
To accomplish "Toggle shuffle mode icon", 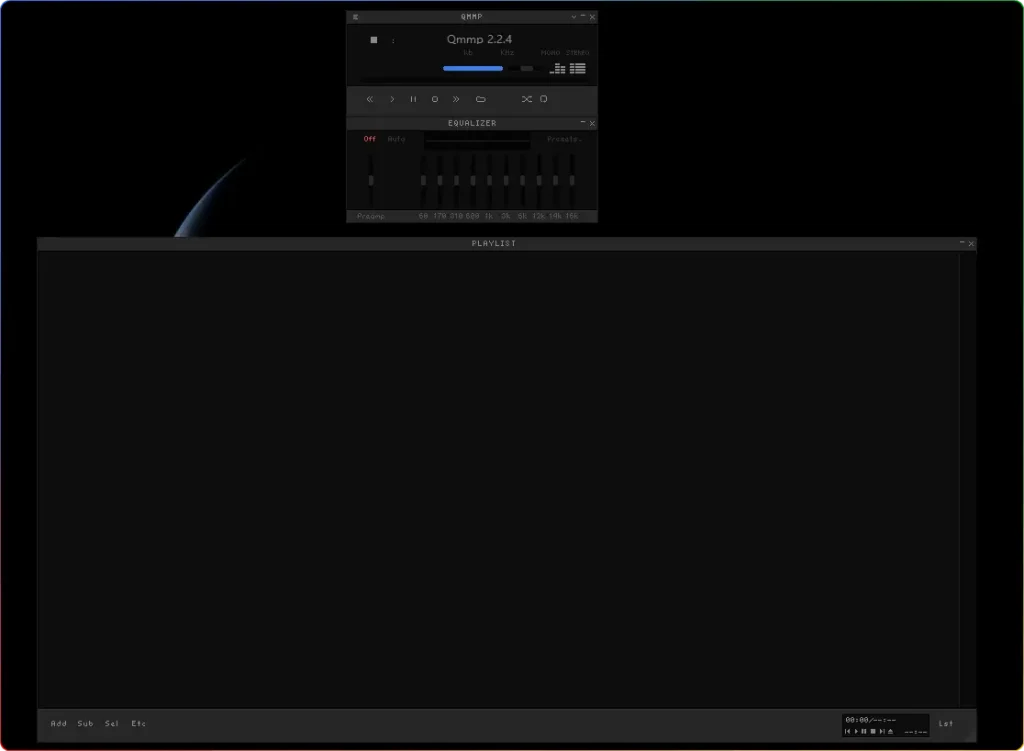I will point(526,99).
